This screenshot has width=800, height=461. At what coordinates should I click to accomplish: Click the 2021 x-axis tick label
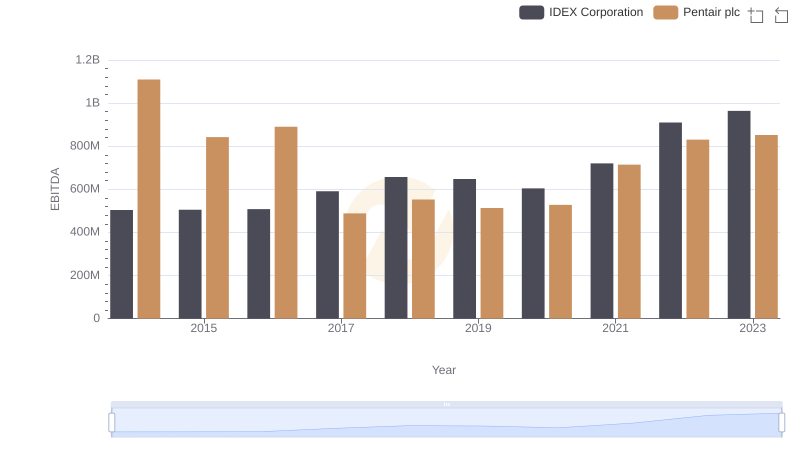click(x=615, y=328)
